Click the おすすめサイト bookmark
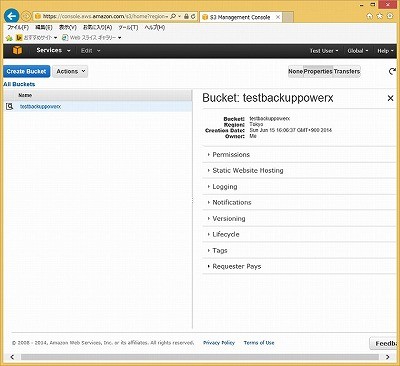 click(x=37, y=38)
